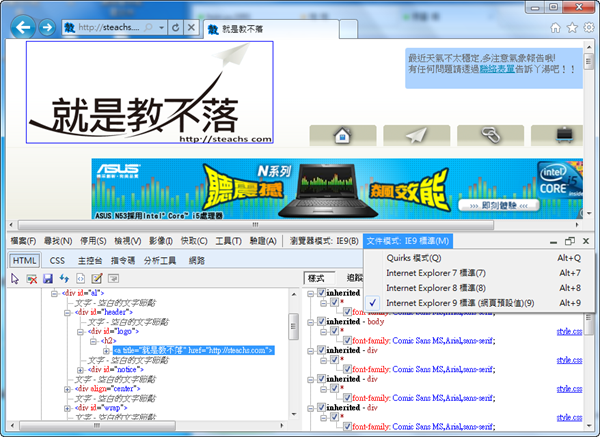This screenshot has height=437, width=600.
Task: Open the 檔案(F) menu
Action: tap(23, 241)
